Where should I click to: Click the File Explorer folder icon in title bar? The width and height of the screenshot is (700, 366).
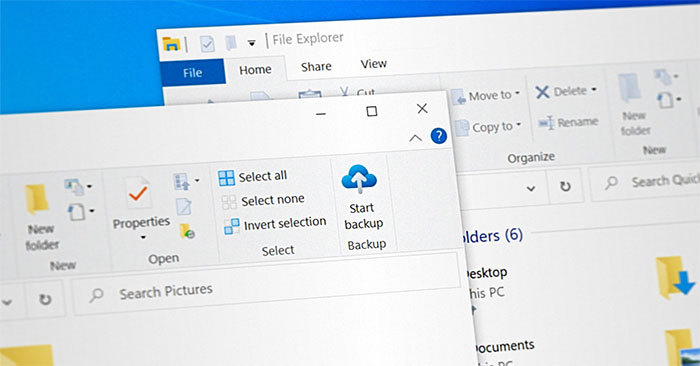point(171,44)
